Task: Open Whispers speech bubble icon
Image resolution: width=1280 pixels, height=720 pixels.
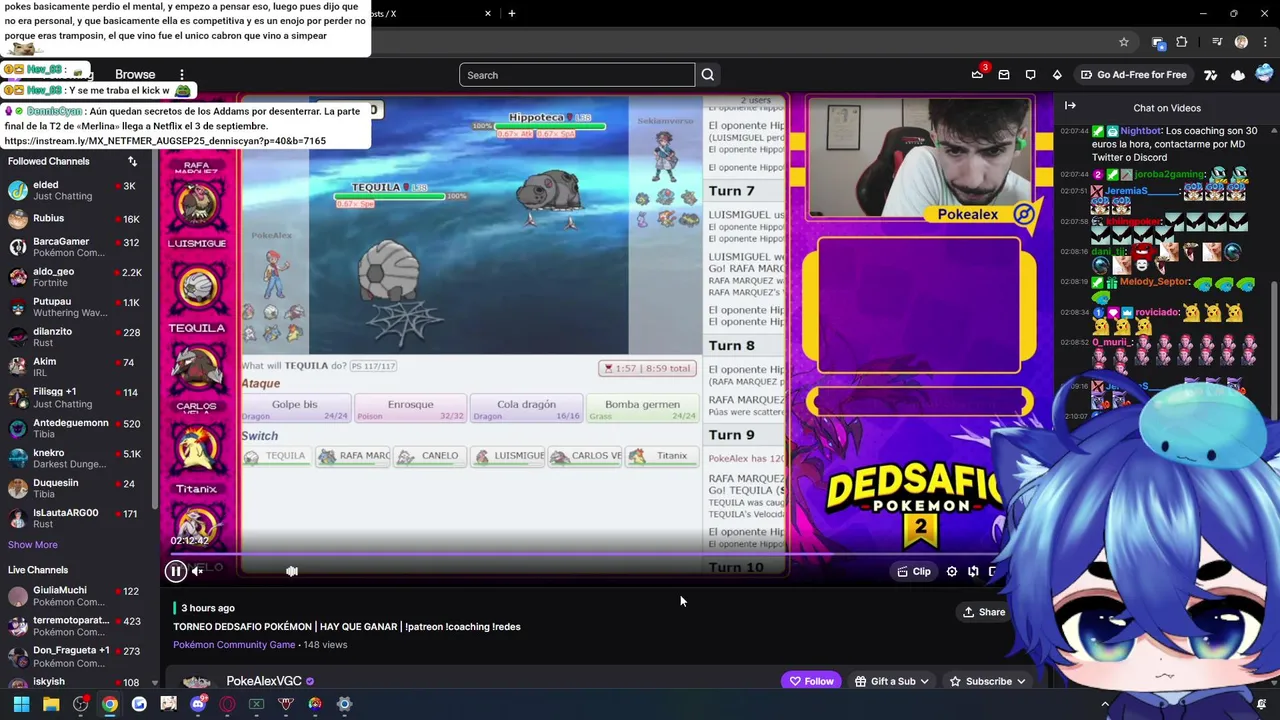Action: pyautogui.click(x=1030, y=75)
